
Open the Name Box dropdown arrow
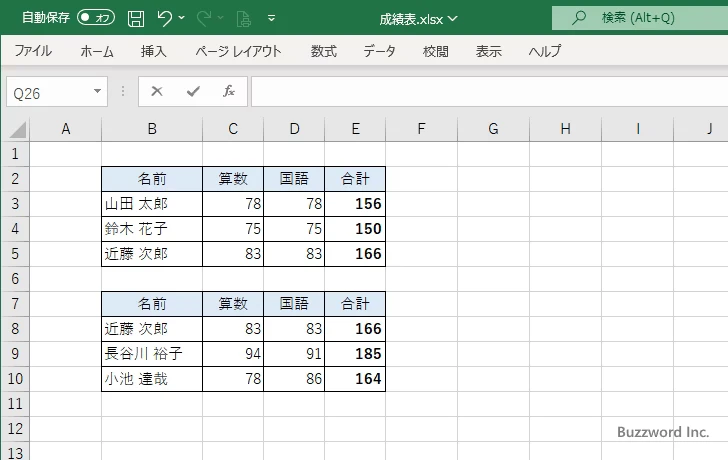98,91
